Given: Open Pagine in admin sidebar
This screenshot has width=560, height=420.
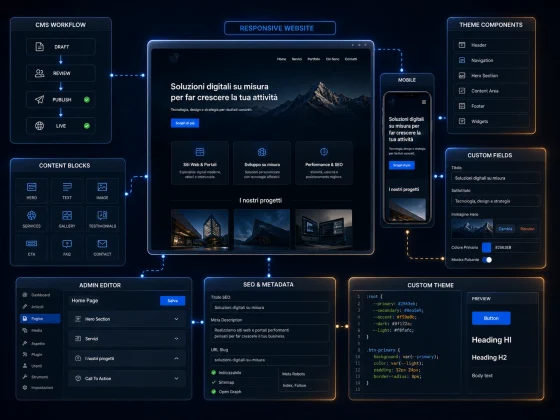Looking at the screenshot, I should [x=40, y=319].
